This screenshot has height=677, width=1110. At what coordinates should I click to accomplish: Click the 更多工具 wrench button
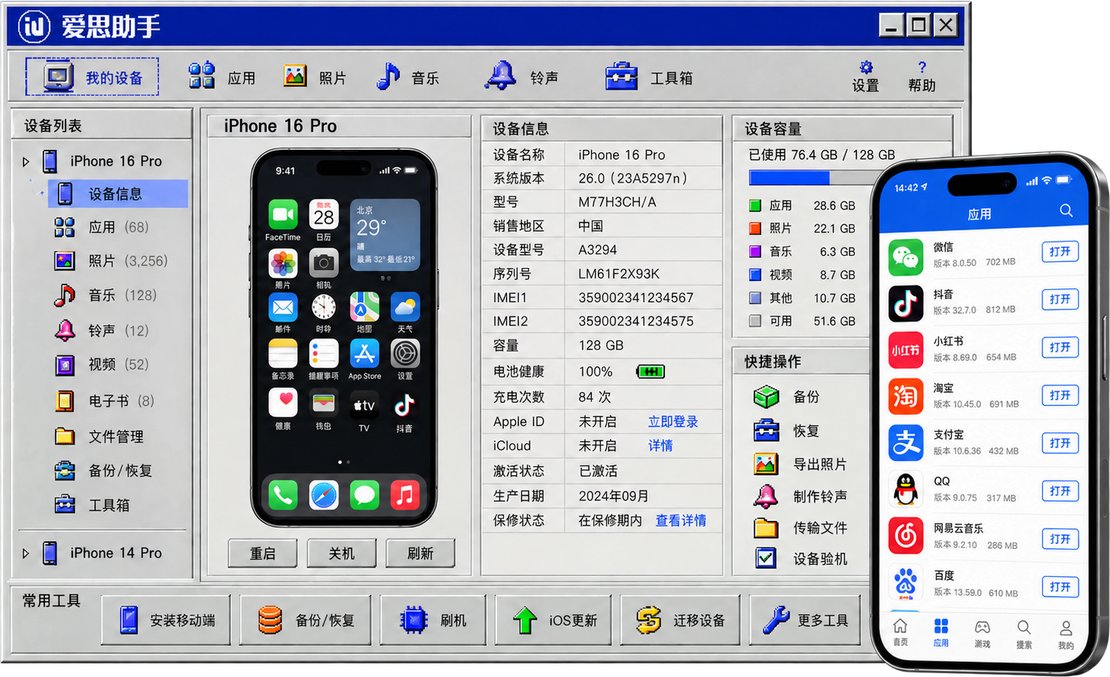805,620
